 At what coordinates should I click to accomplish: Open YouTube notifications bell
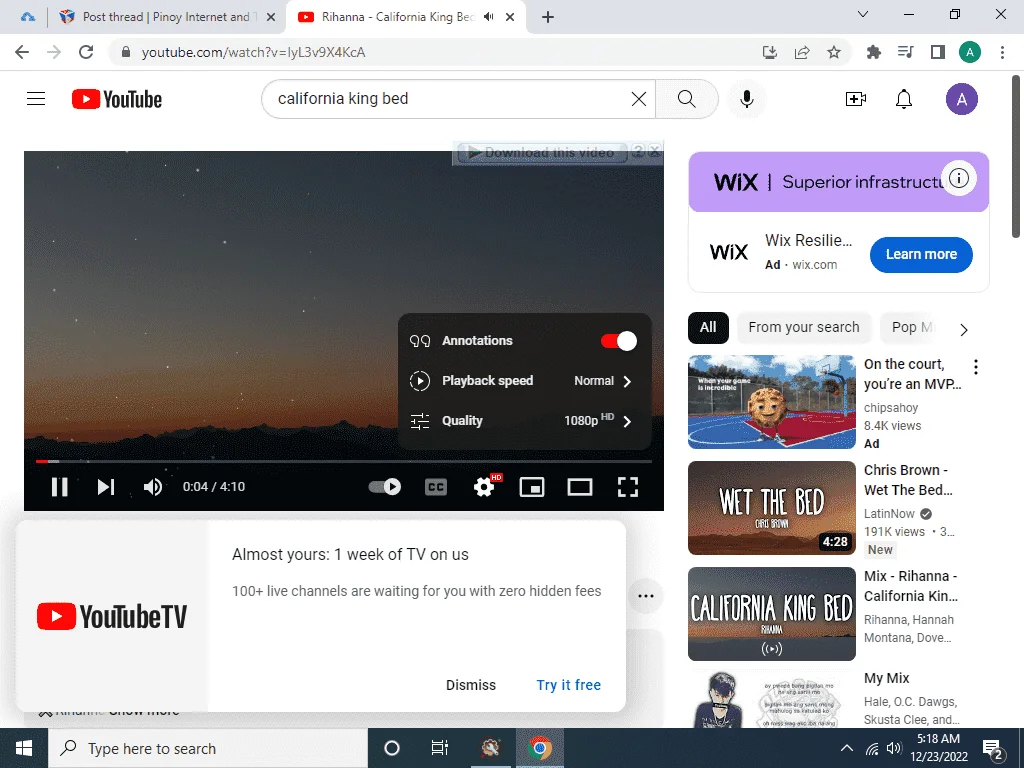(x=904, y=99)
